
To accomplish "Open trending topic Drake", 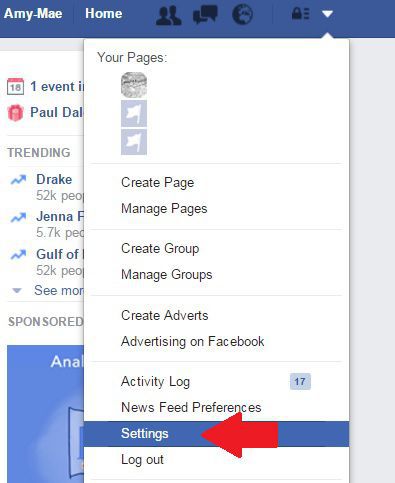I will point(54,179).
